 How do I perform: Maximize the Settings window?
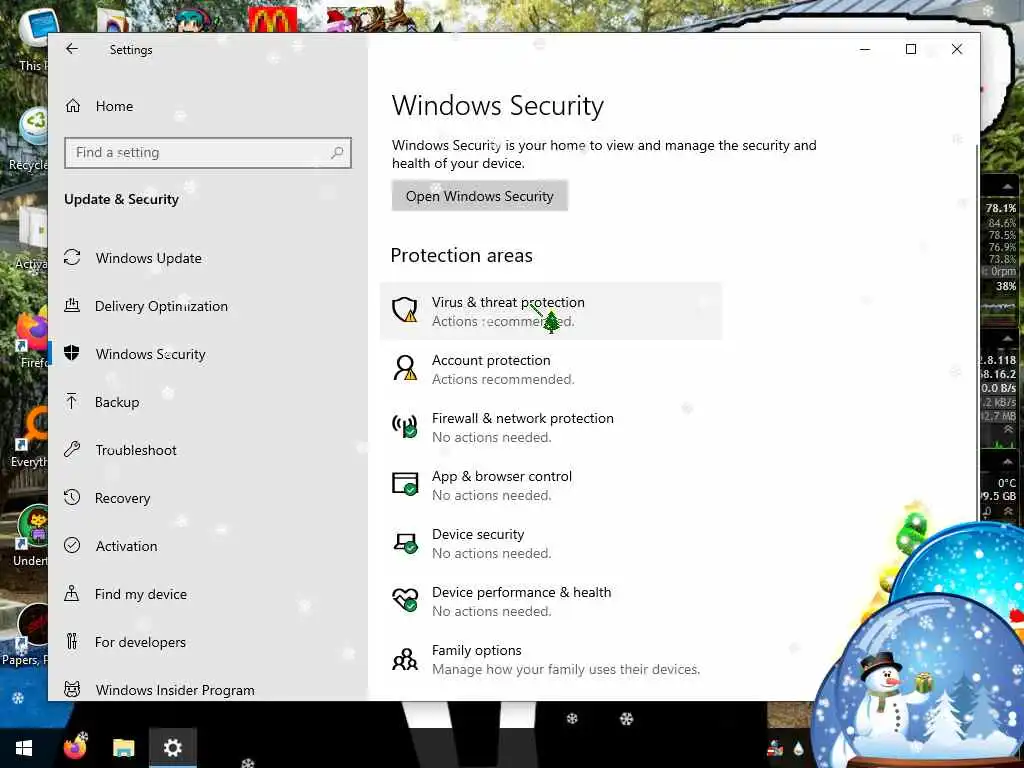coord(910,49)
